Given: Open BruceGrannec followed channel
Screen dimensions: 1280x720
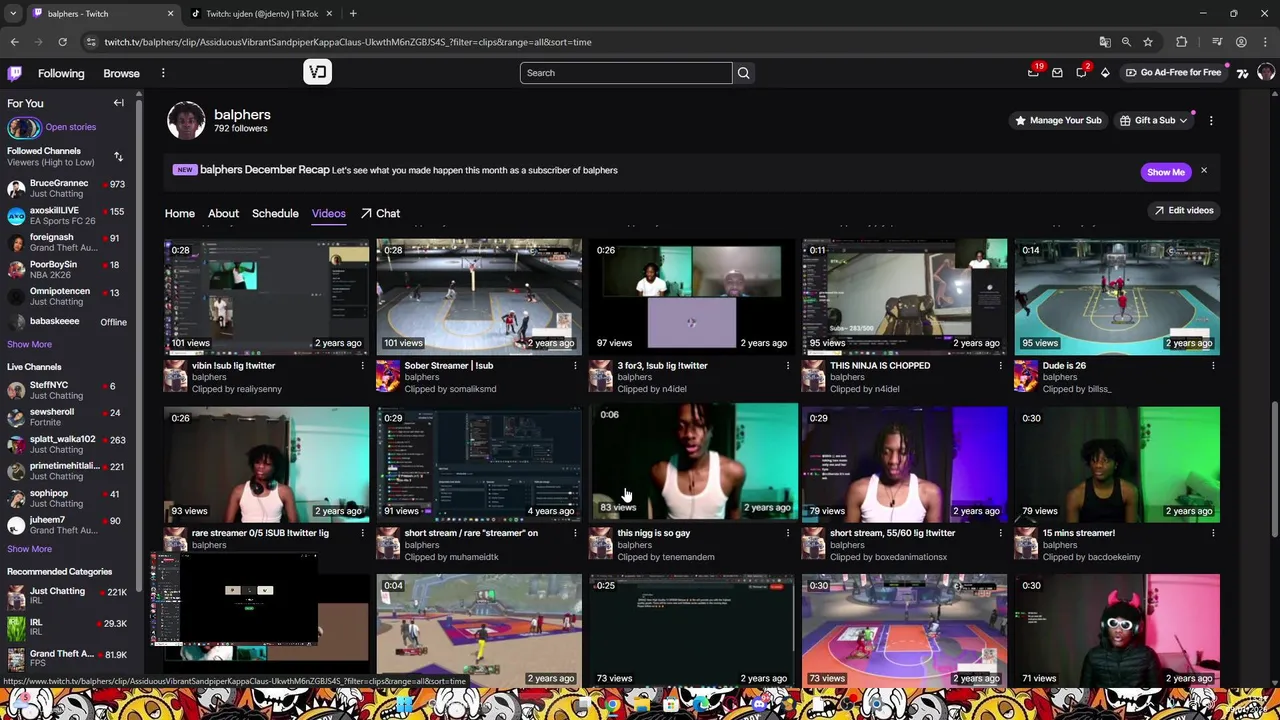Looking at the screenshot, I should click(66, 189).
